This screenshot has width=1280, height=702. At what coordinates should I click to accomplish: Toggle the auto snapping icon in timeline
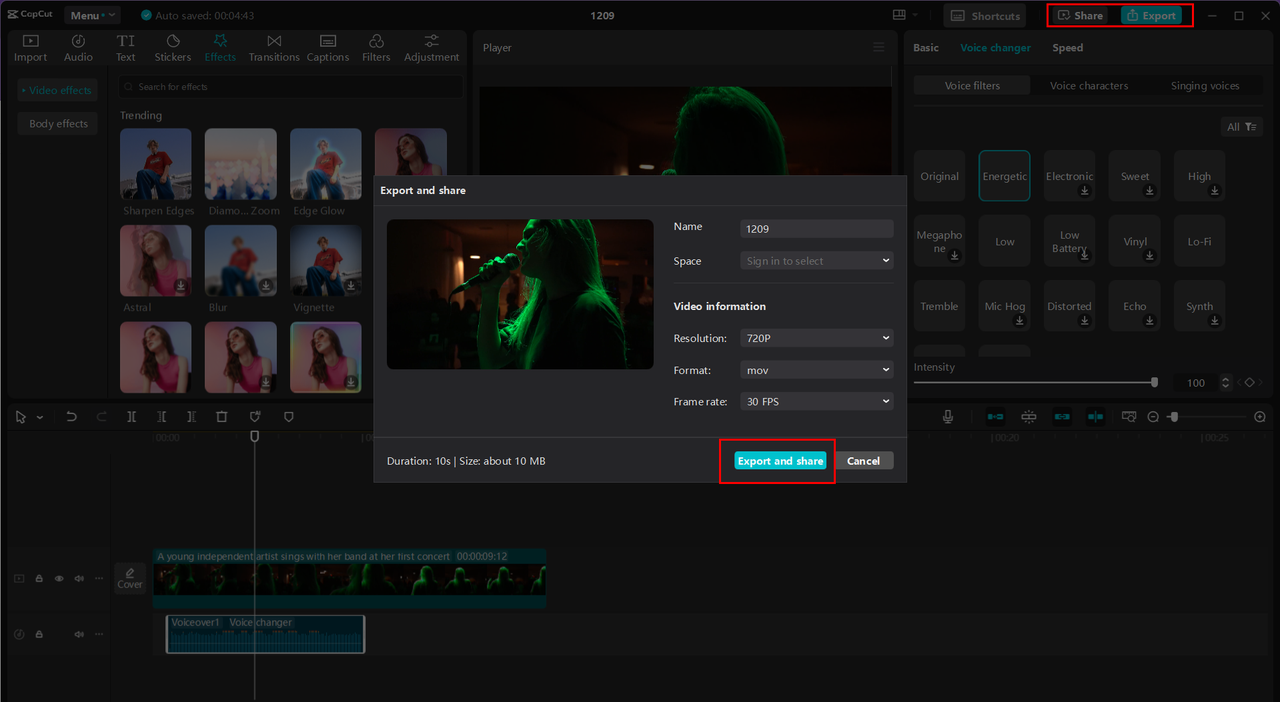coord(1028,417)
